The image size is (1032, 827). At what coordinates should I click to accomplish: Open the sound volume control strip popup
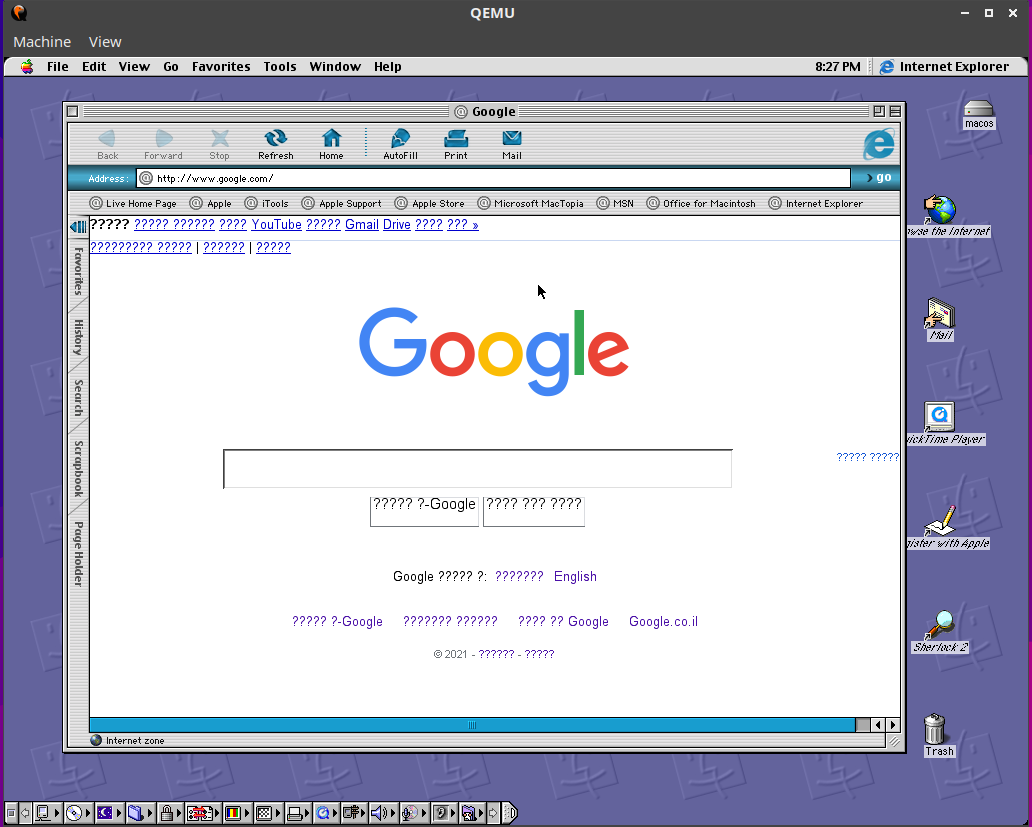point(382,813)
